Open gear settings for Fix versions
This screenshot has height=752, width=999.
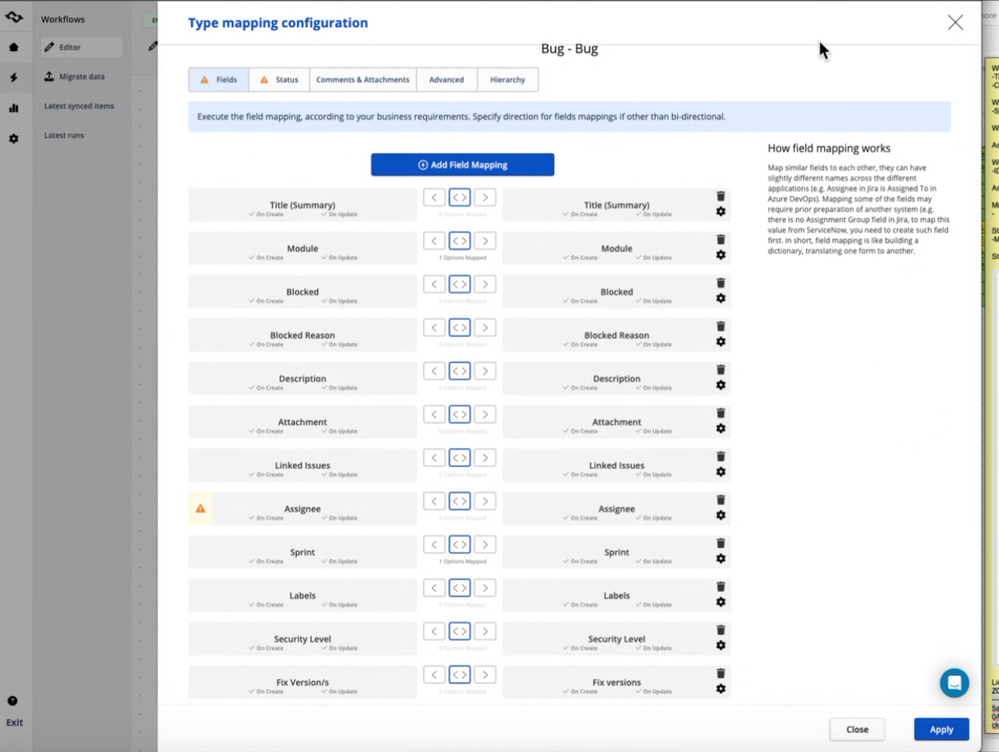pyautogui.click(x=721, y=688)
